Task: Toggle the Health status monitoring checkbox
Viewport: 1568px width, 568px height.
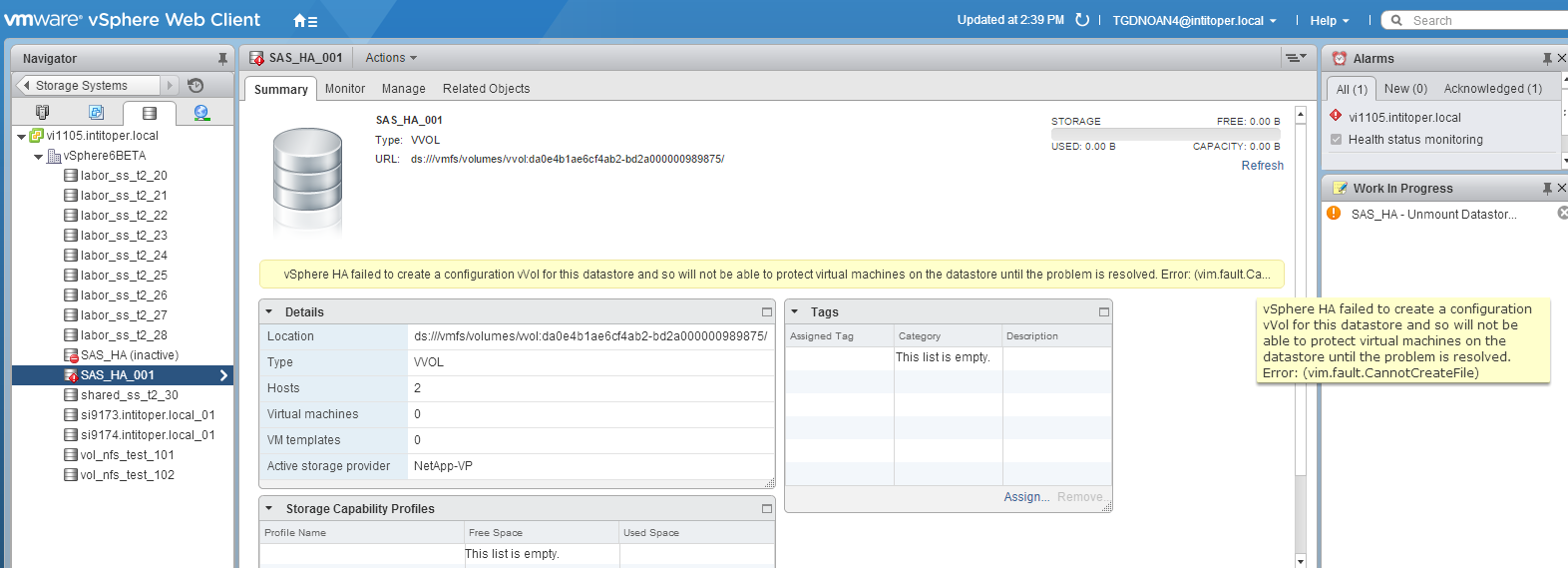Action: (1336, 140)
